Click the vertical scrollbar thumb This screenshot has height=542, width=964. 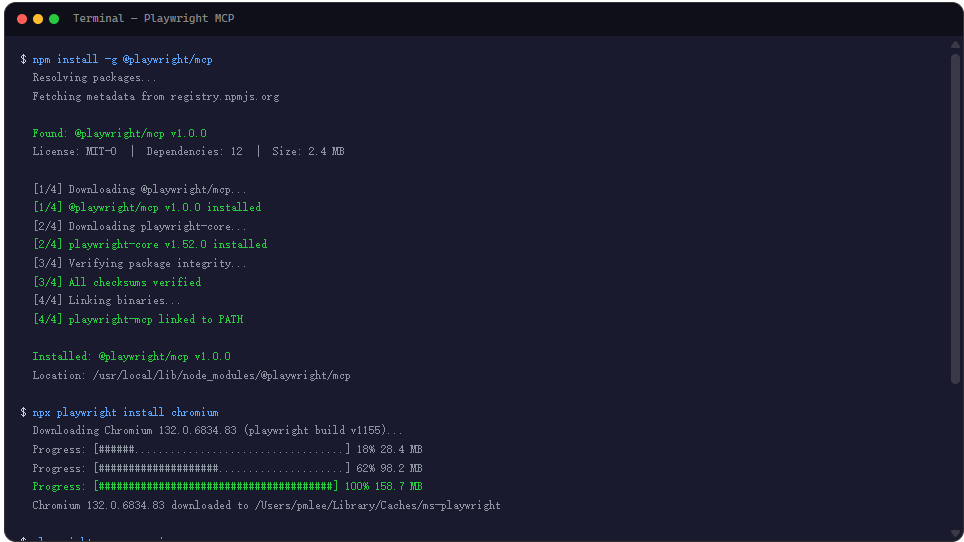(955, 219)
